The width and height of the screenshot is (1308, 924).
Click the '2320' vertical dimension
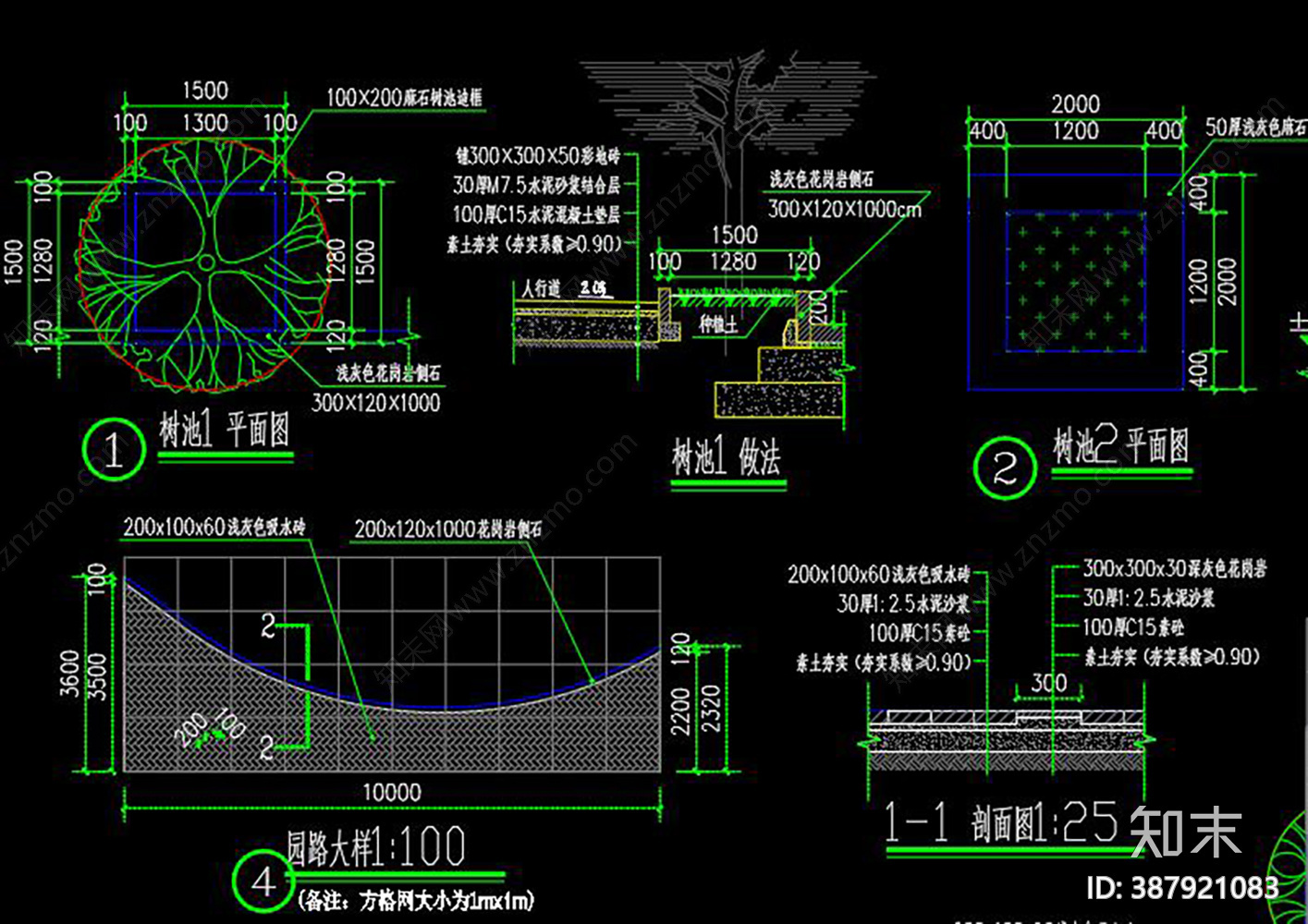point(710,710)
